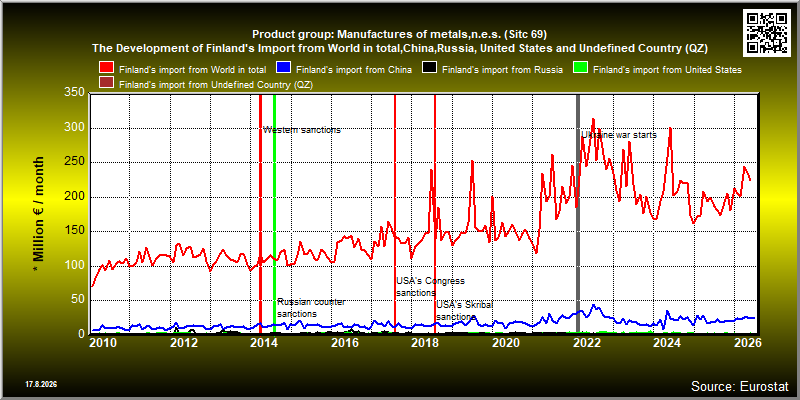The height and width of the screenshot is (400, 800).
Task: Select legend text 'Finland's import from Undefined Country (QZ)'
Action: [x=215, y=85]
